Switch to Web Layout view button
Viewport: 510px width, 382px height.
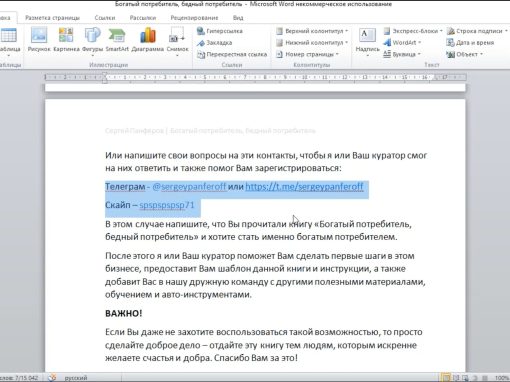click(x=466, y=378)
